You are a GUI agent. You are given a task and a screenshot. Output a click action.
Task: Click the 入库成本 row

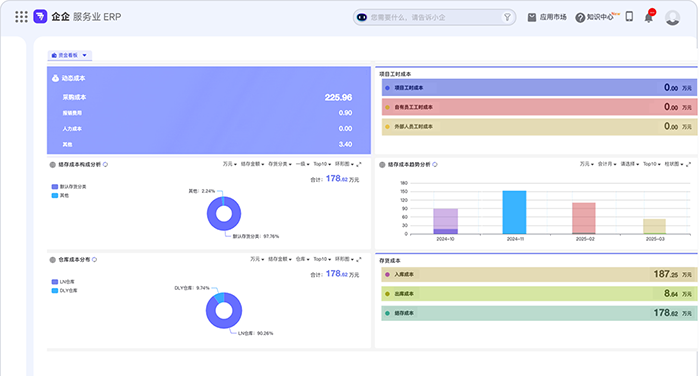point(539,275)
